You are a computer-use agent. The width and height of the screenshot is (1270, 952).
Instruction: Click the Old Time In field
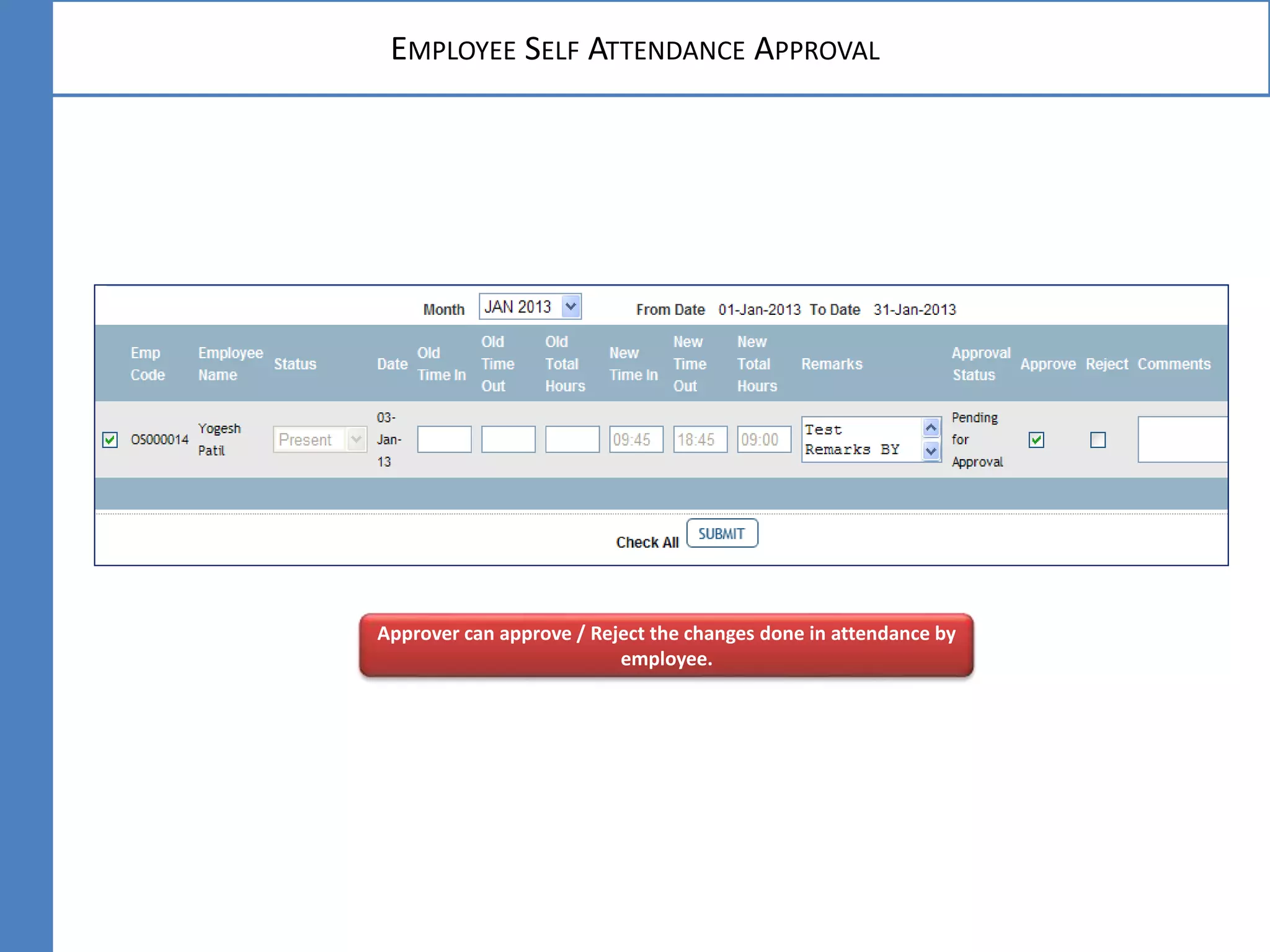coord(444,439)
